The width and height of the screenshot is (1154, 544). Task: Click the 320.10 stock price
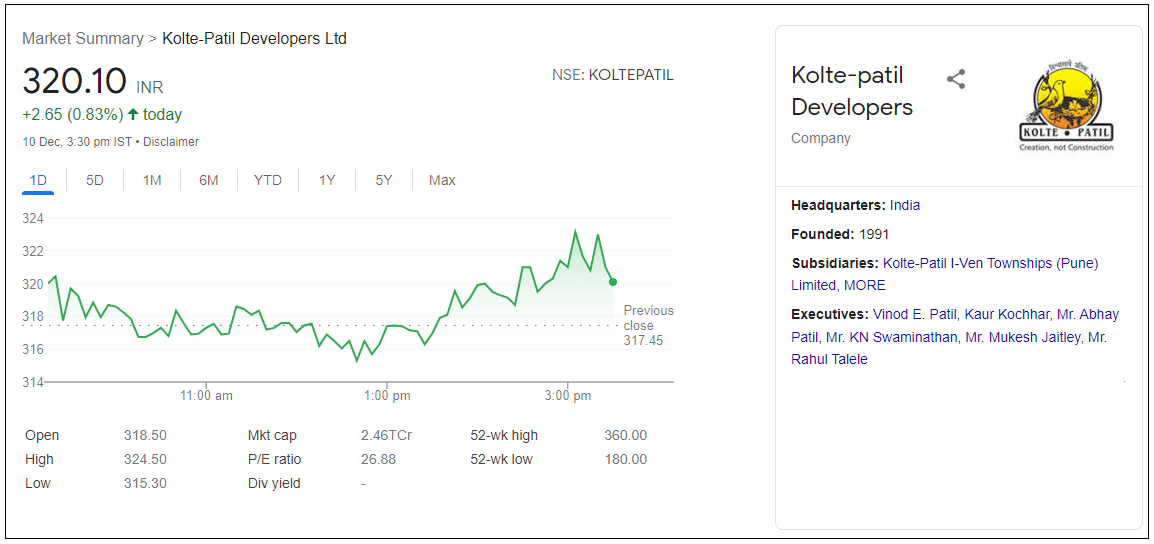(x=75, y=81)
